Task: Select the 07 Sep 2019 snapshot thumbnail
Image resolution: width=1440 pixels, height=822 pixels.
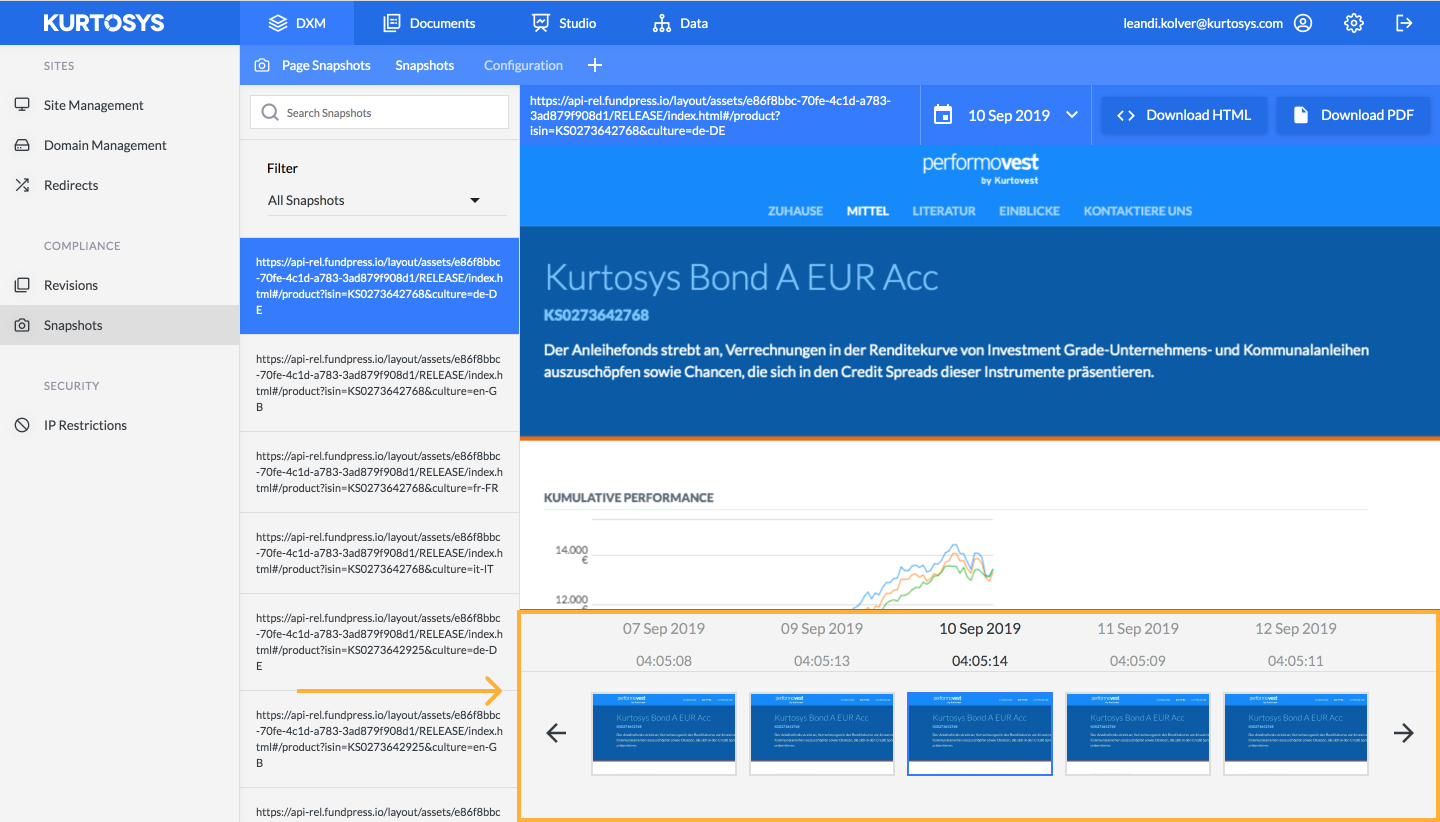Action: (x=664, y=733)
